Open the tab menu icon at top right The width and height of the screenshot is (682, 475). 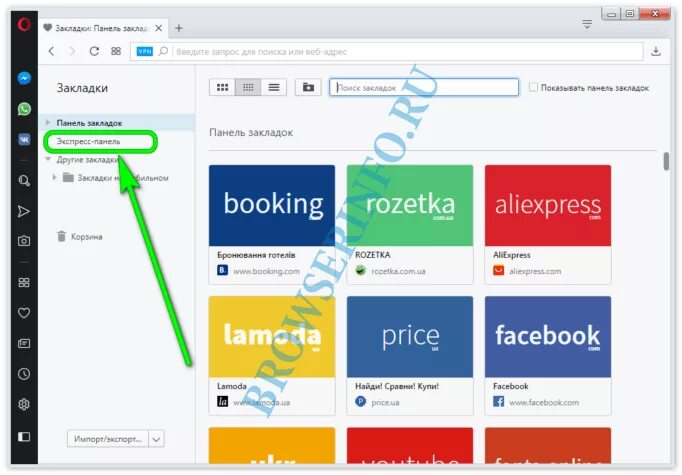[587, 24]
